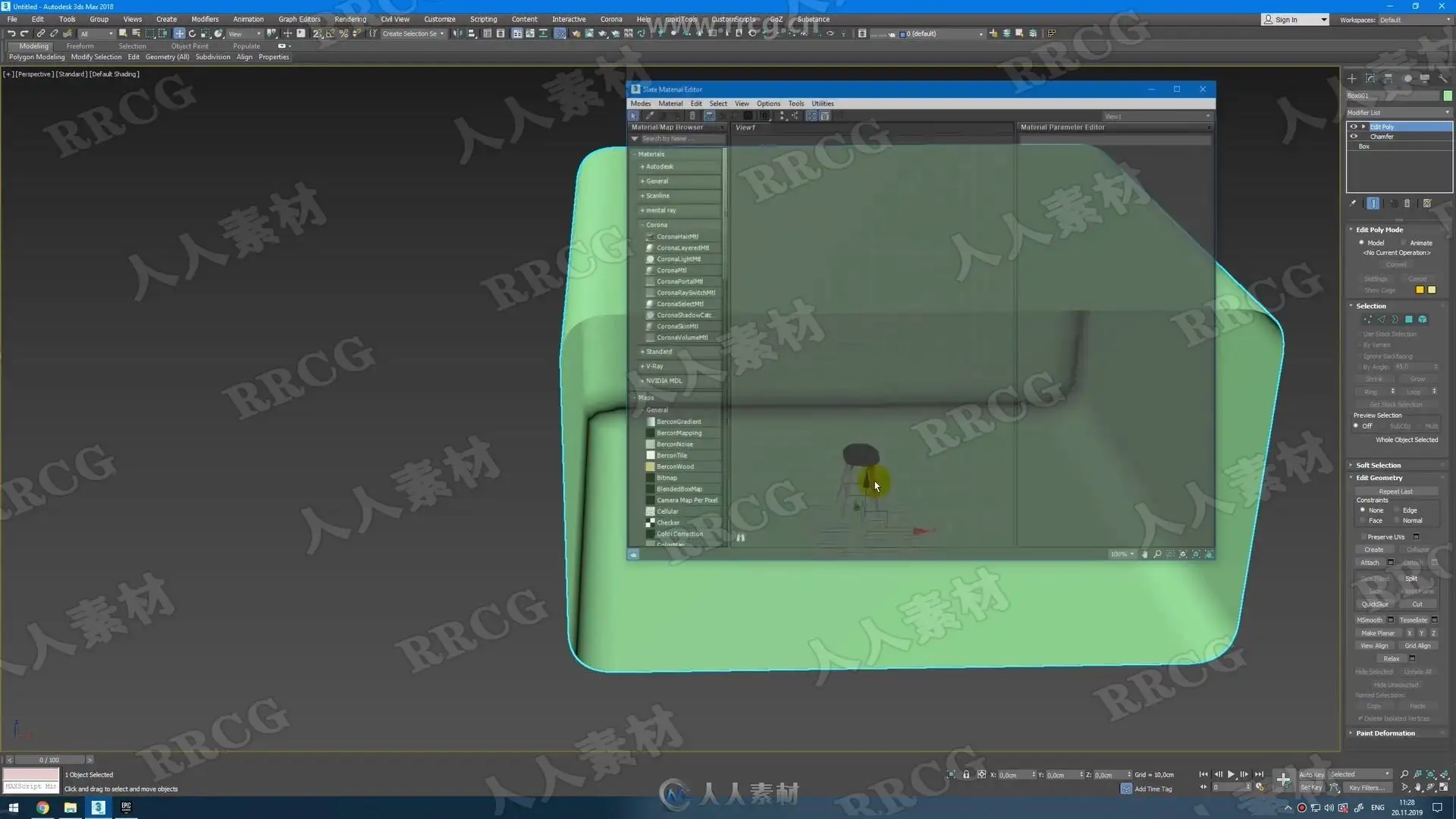Choose Edge constraint radio button
1456x819 pixels.
point(1398,510)
